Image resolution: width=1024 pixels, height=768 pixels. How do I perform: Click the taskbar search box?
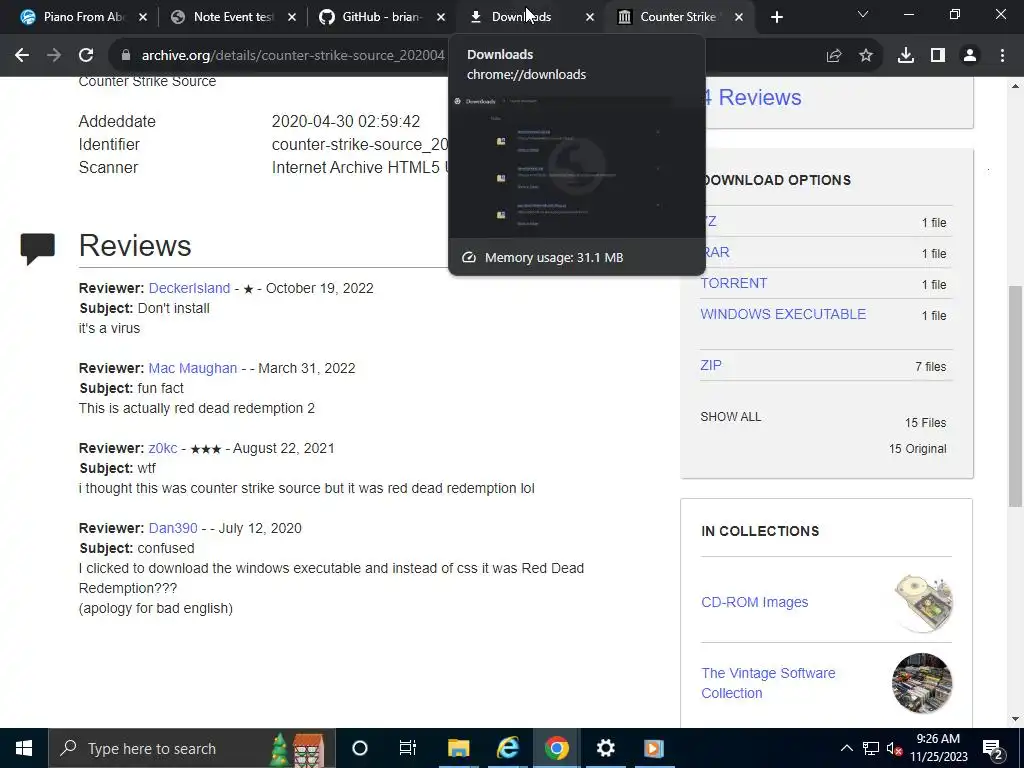pos(192,748)
